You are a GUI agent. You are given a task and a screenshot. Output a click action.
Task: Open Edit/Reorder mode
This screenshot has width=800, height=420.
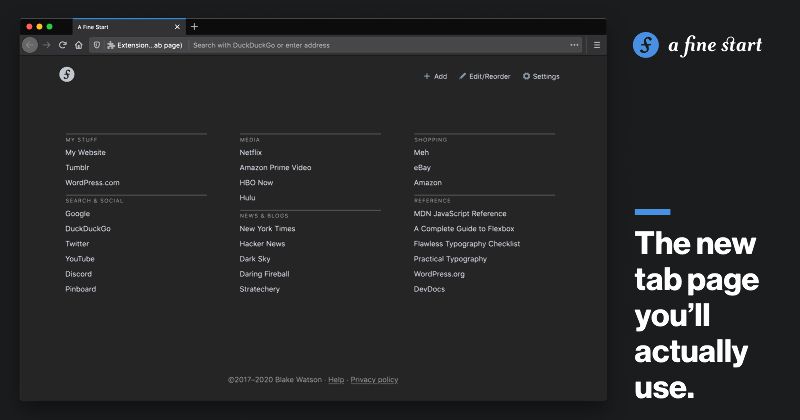click(485, 76)
